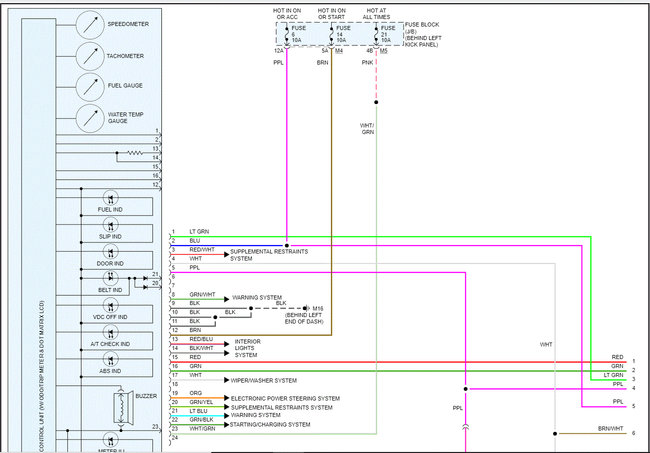Click the Fuse 6 10A fuse symbol

(x=287, y=34)
